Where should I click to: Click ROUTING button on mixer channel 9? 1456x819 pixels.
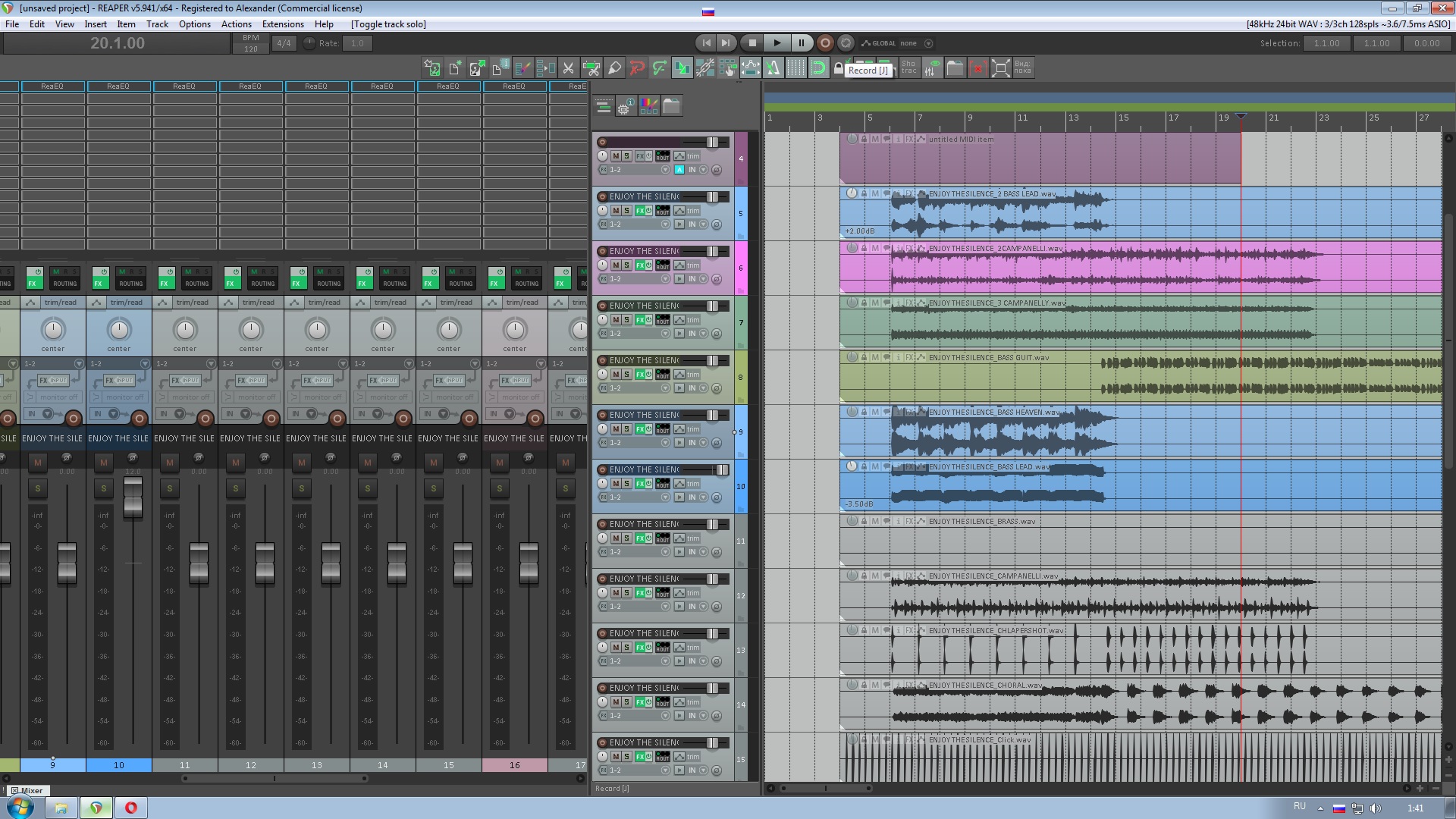point(64,284)
